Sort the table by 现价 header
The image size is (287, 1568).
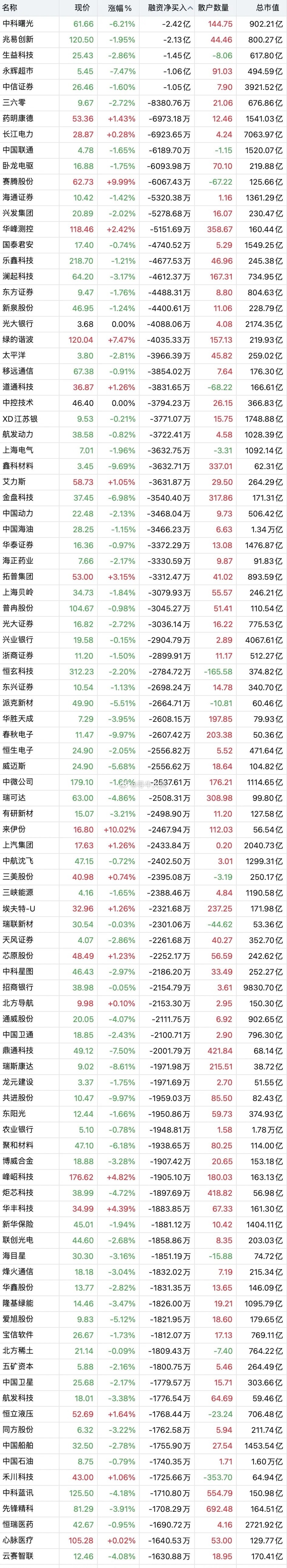click(x=82, y=8)
